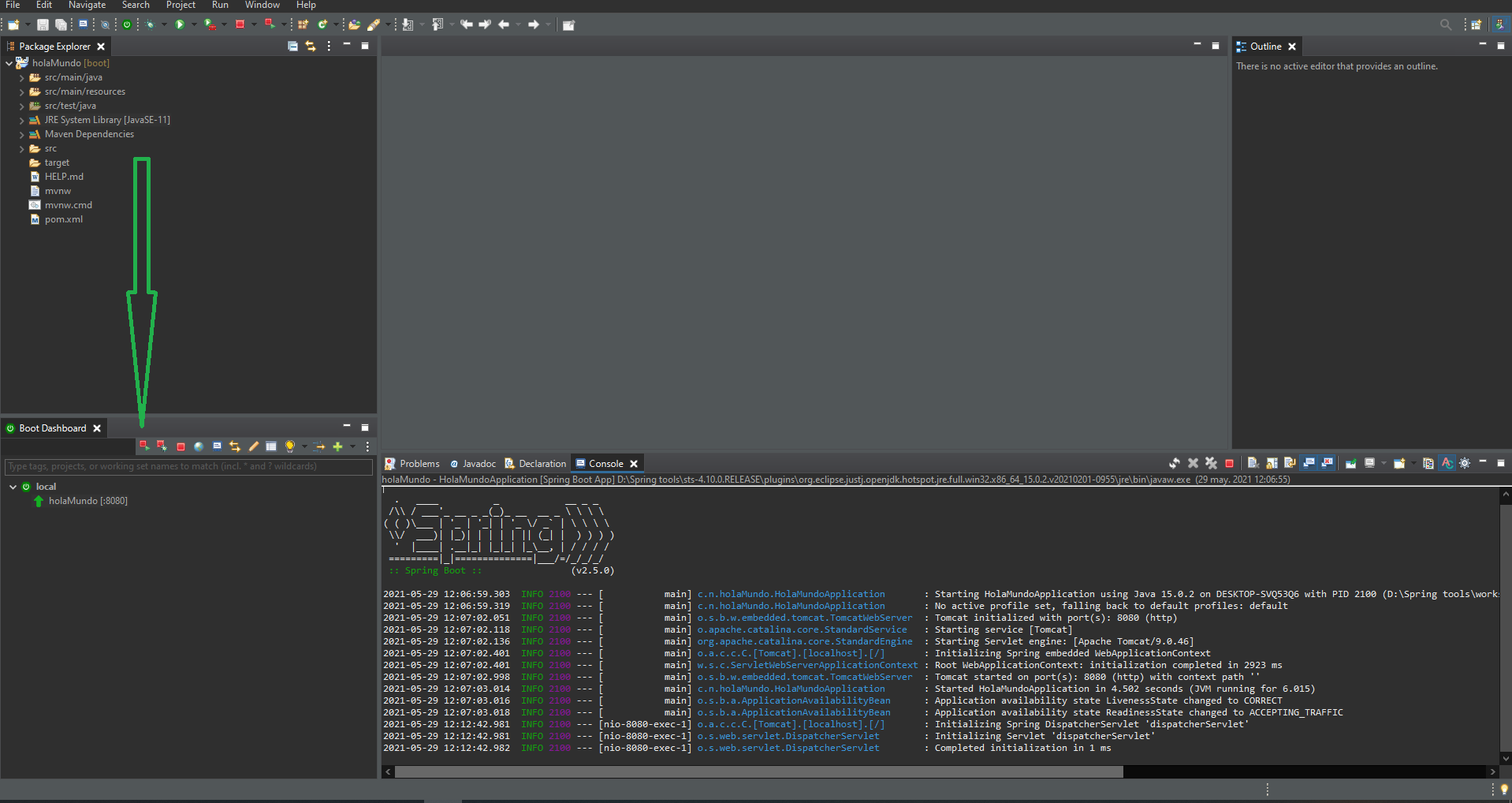Click the tip of the day lightbulb

tap(1504, 790)
